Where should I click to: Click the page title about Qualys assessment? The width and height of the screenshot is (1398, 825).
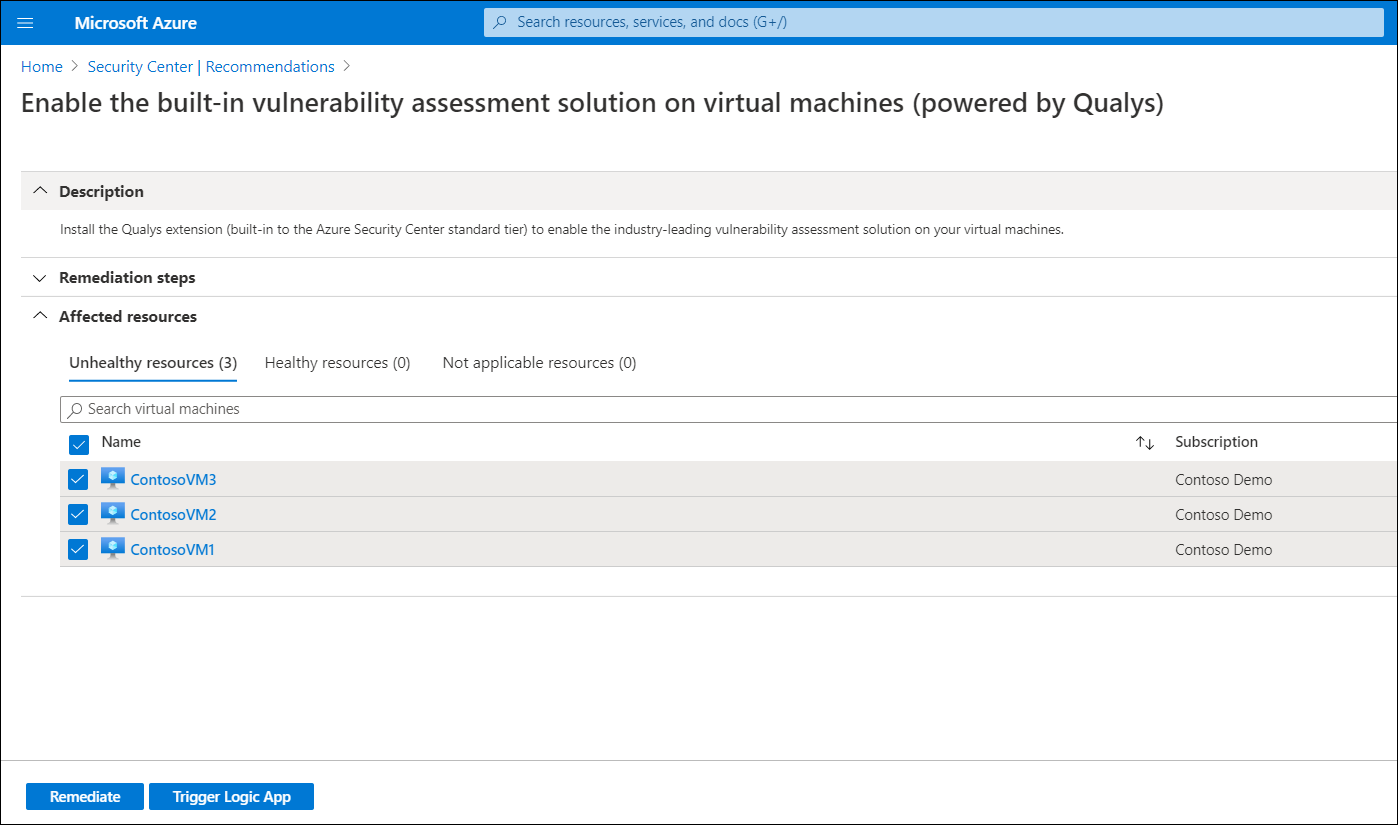(x=592, y=104)
